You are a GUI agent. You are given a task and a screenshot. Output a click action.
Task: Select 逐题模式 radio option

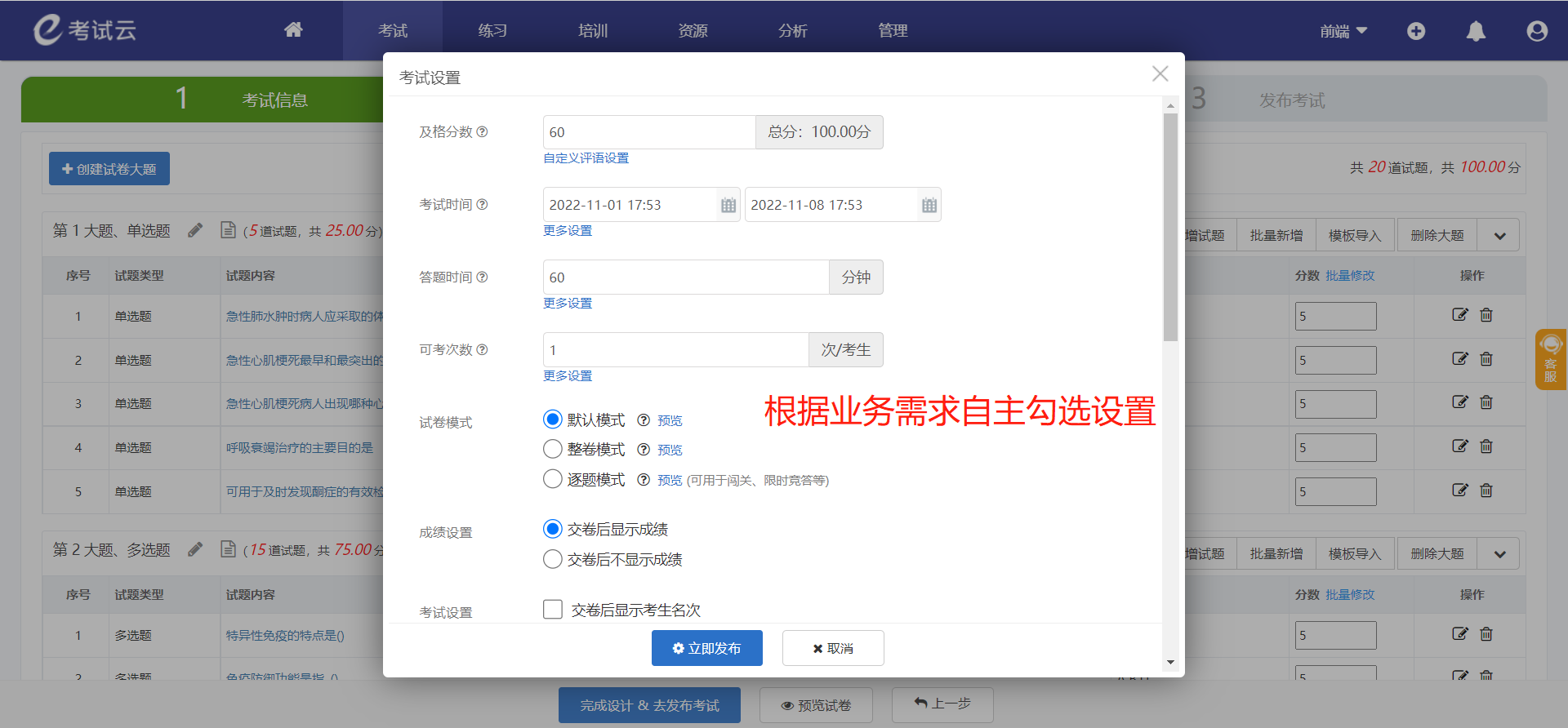pyautogui.click(x=553, y=479)
